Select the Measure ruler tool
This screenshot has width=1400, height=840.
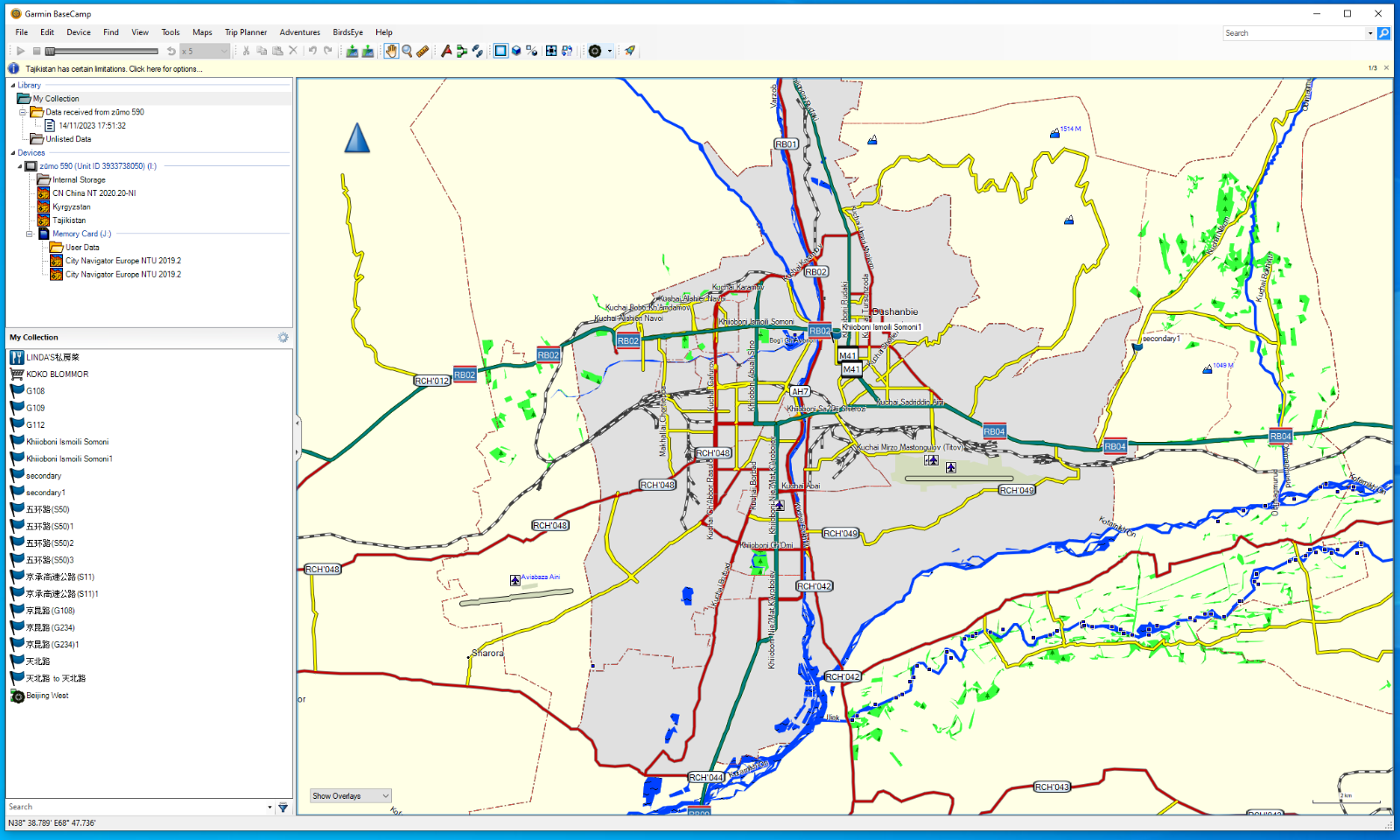423,51
